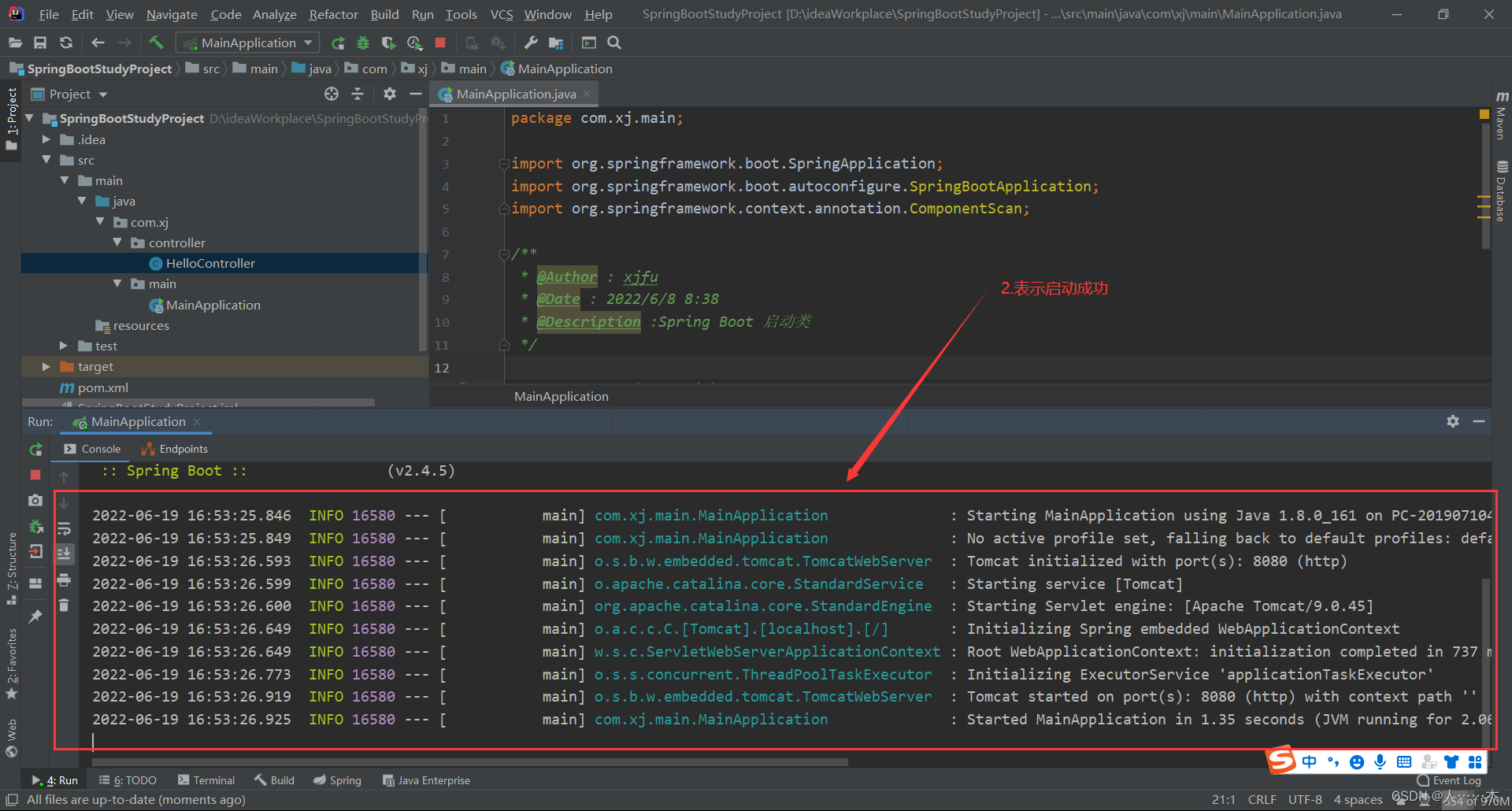
Task: Expand the .idea folder
Action: (x=46, y=139)
